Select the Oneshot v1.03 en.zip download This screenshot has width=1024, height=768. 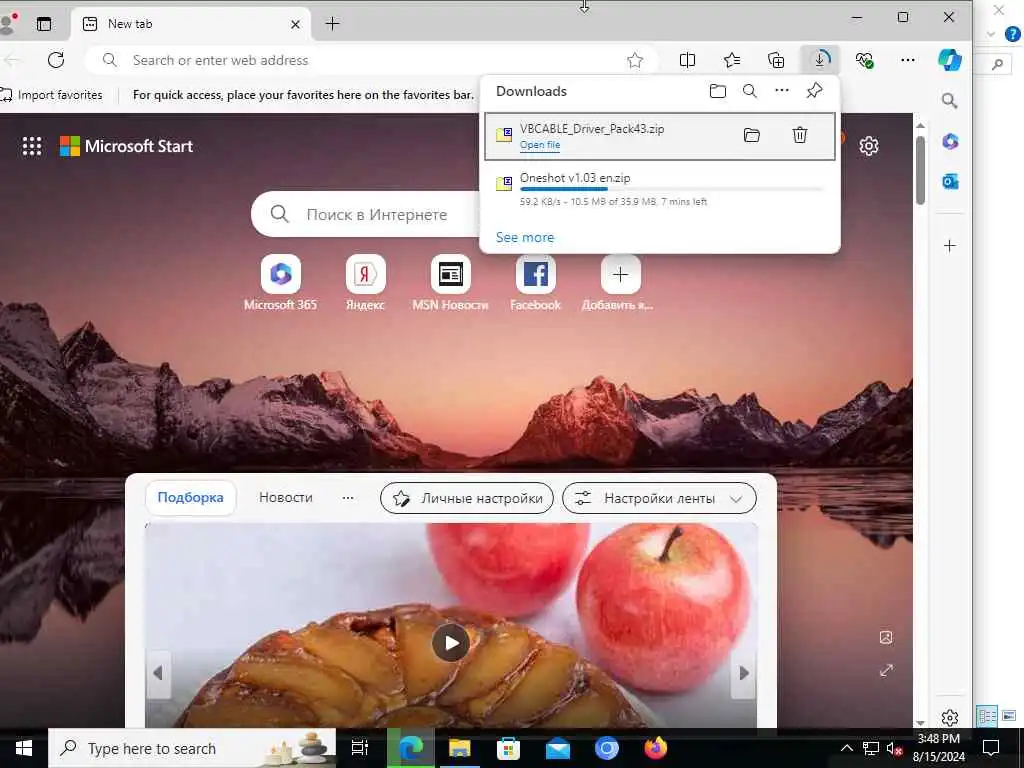pos(660,189)
